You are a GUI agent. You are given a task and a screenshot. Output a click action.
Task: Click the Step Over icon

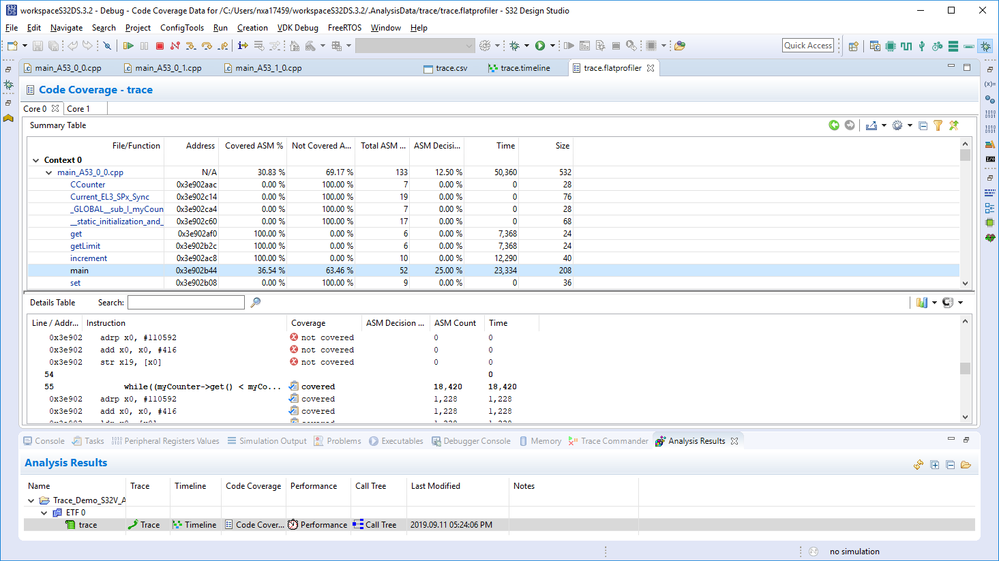(206, 46)
